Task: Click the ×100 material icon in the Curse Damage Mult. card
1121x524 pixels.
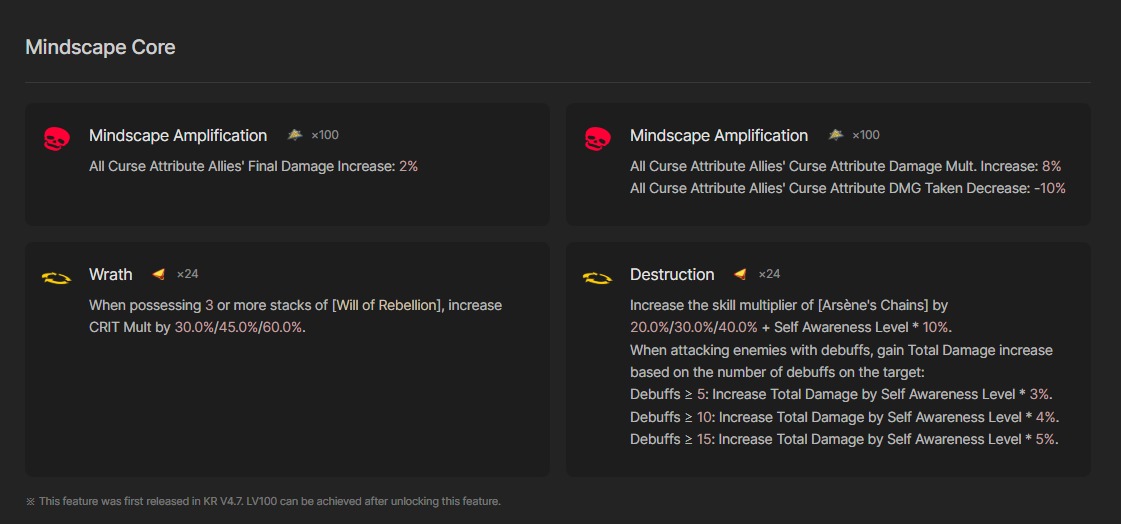Action: point(835,135)
